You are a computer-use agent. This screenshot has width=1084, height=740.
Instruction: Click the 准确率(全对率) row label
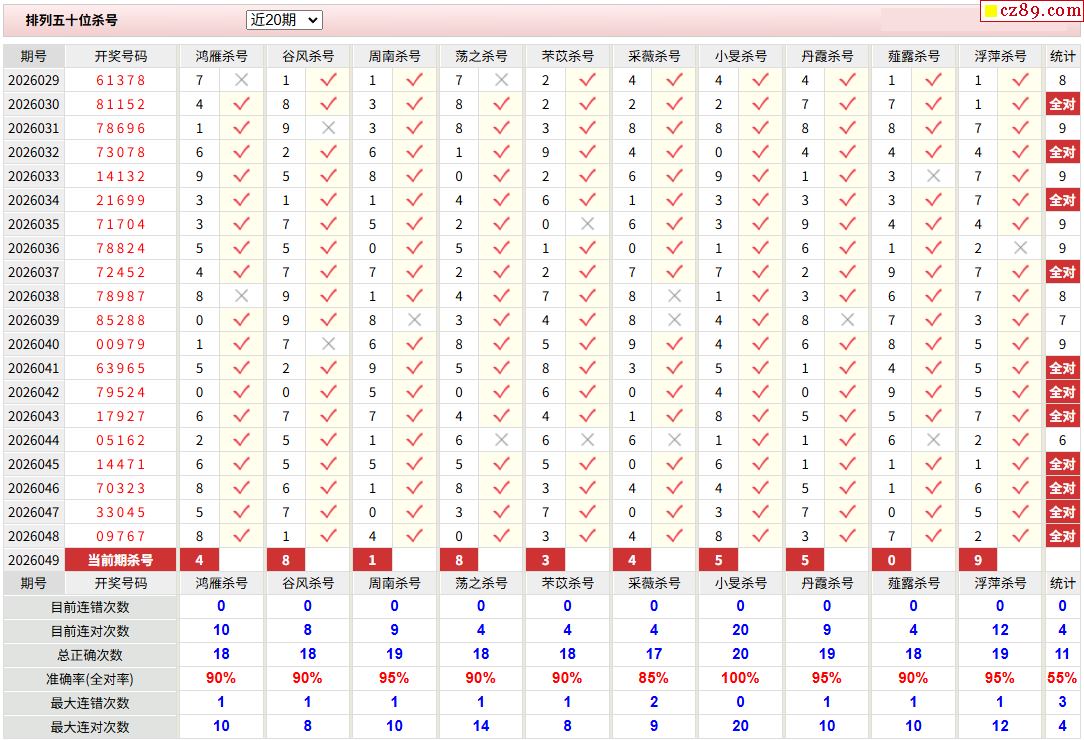[90, 679]
